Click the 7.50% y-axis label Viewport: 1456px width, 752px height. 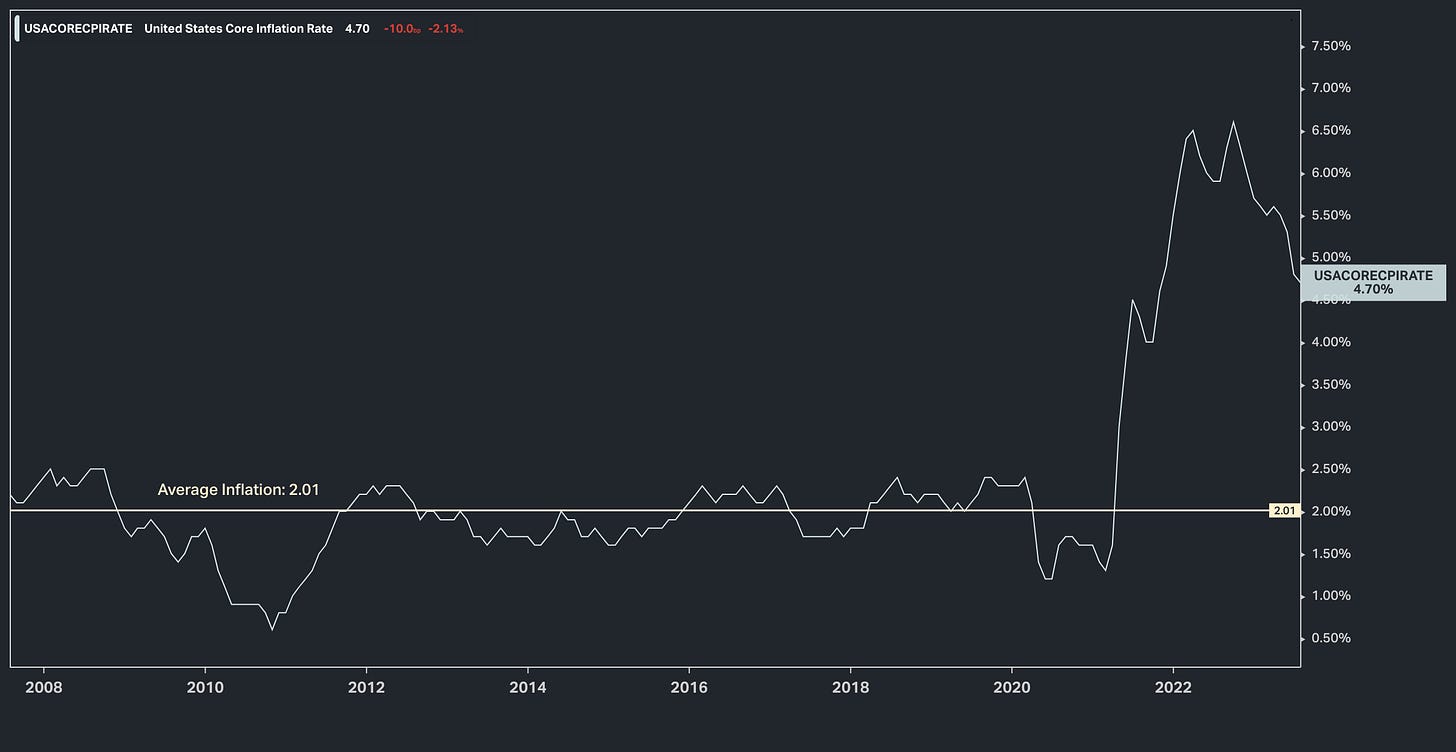pos(1329,46)
